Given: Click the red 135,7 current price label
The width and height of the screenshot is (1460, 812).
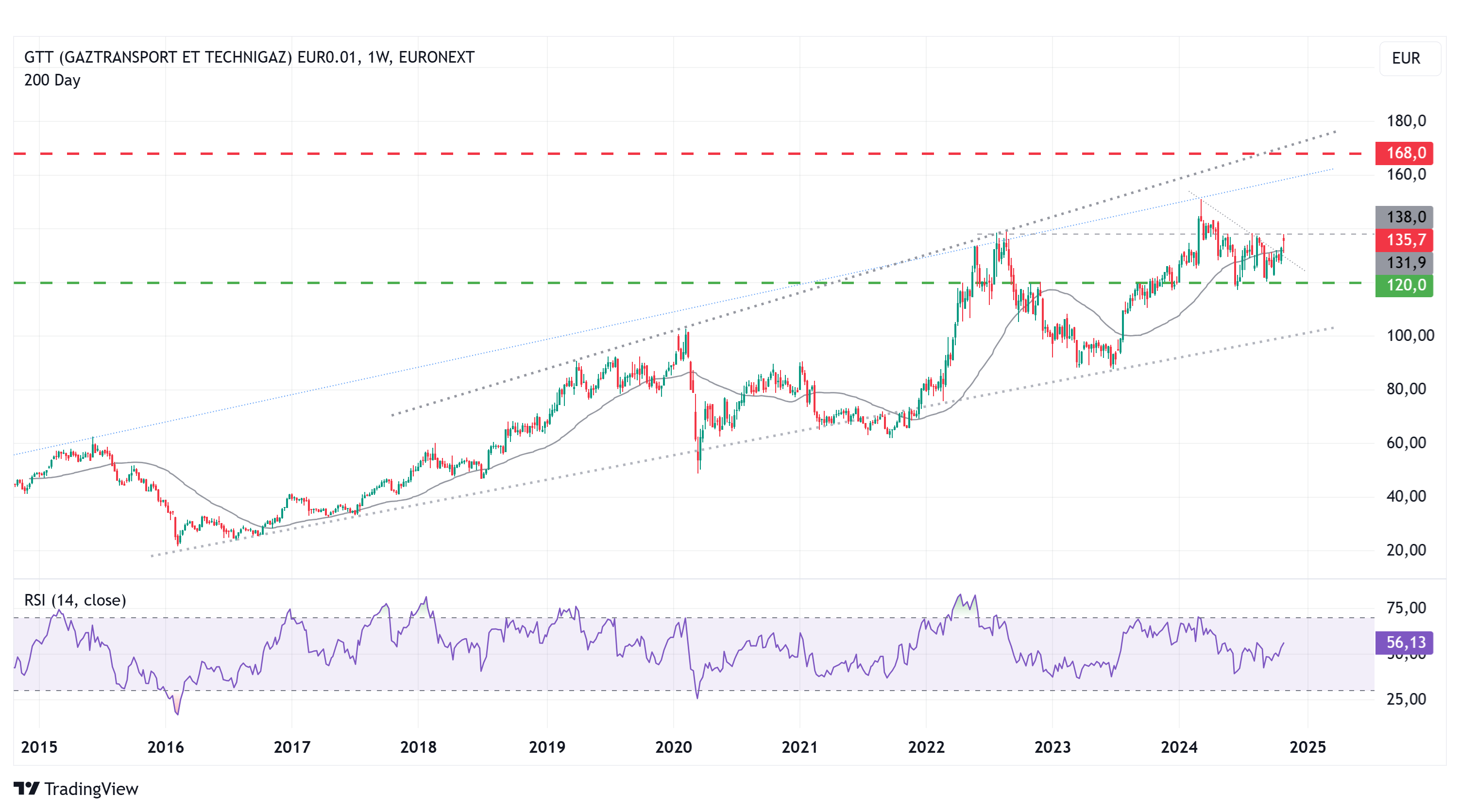Looking at the screenshot, I should [1404, 240].
